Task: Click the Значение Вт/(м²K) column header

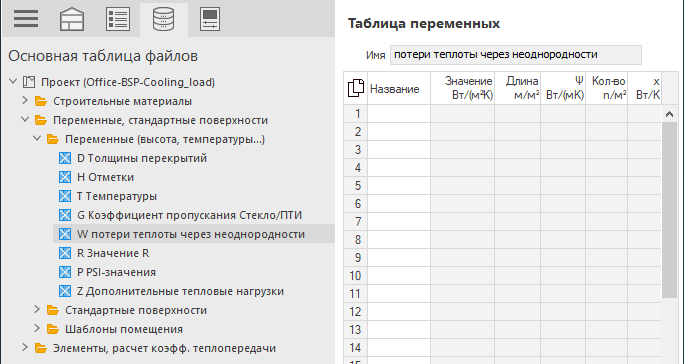Action: (x=462, y=88)
